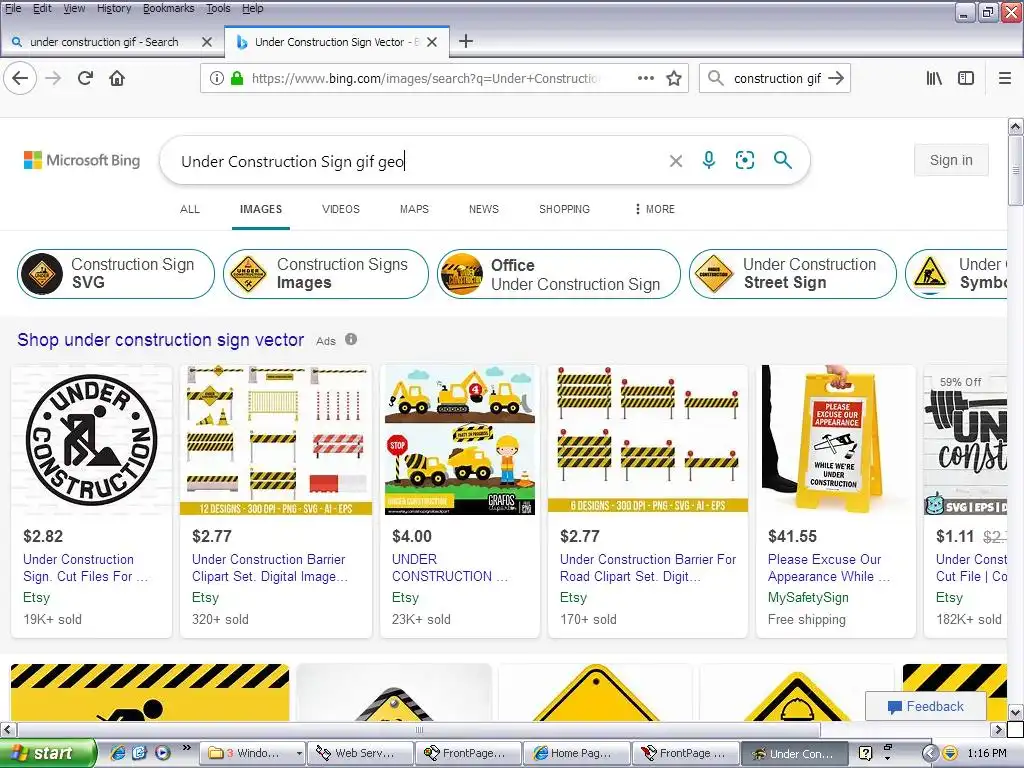Screen dimensions: 1024x768
Task: Open 'Under Construction Barrier Clipart Set' listing
Action: [x=270, y=568]
